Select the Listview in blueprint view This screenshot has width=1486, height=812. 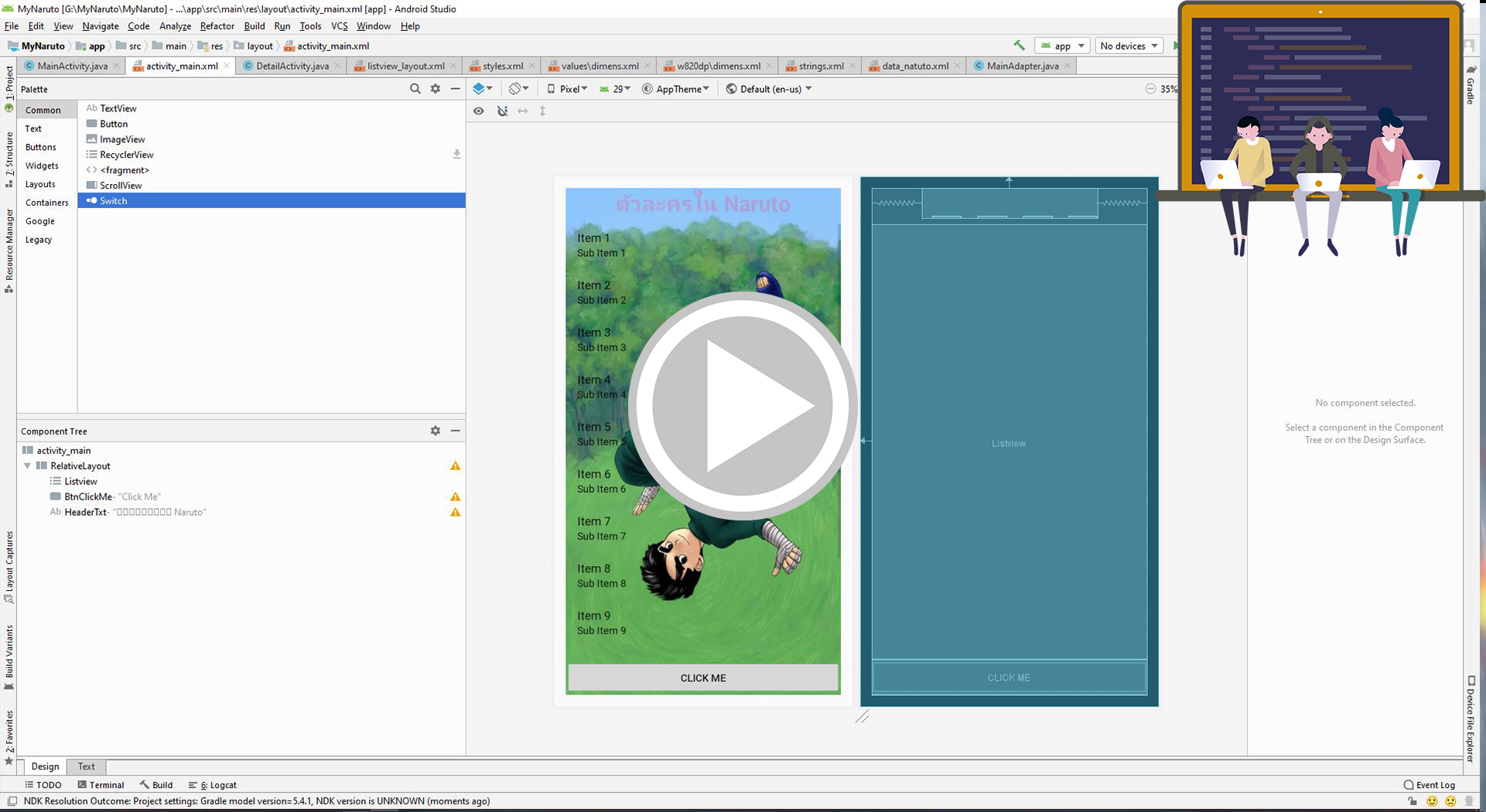click(1009, 443)
